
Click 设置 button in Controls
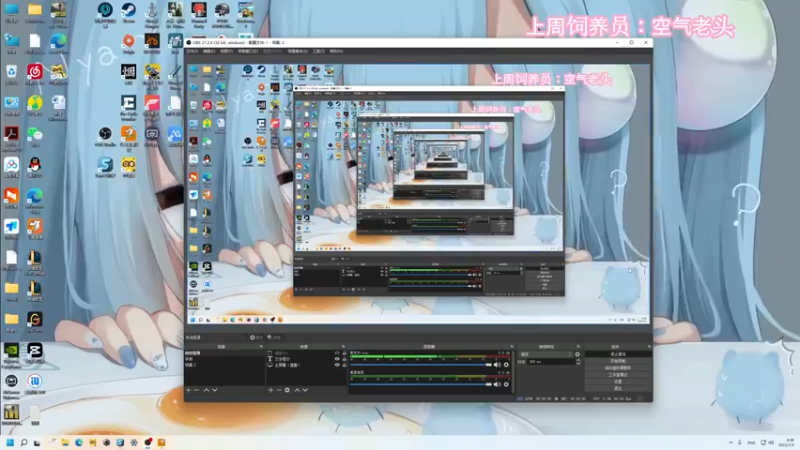(618, 382)
